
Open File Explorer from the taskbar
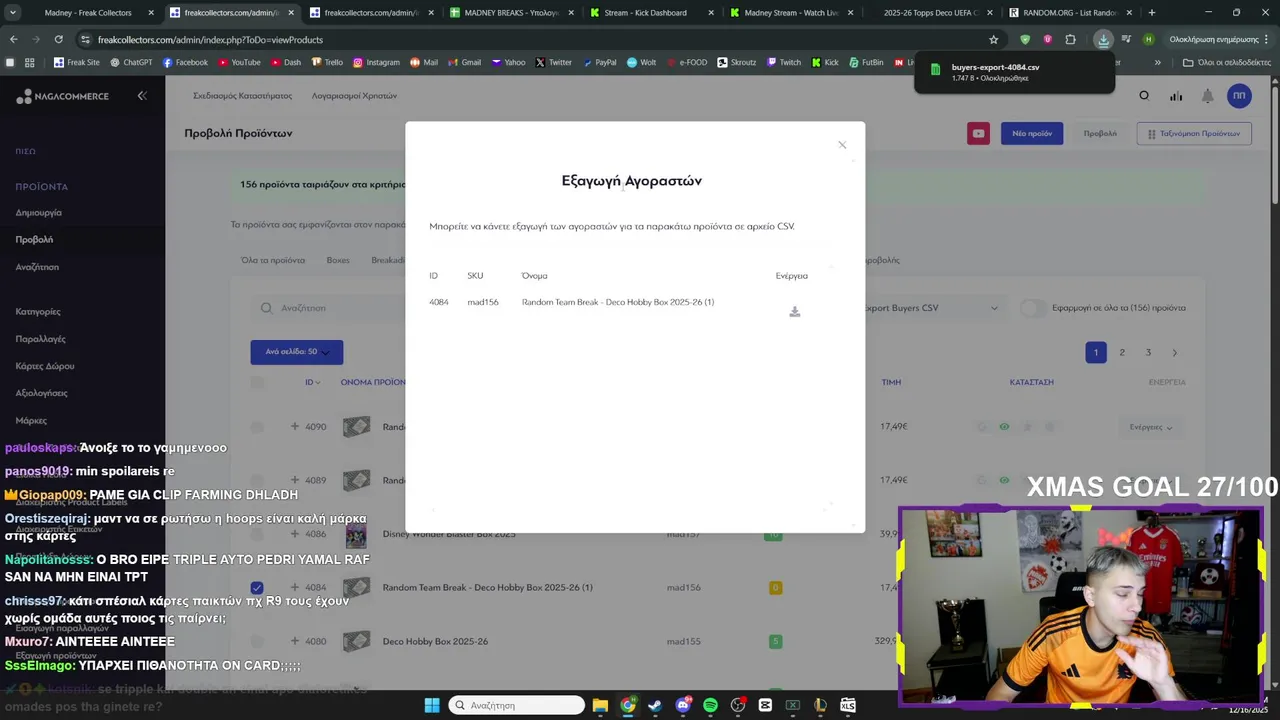pos(600,705)
